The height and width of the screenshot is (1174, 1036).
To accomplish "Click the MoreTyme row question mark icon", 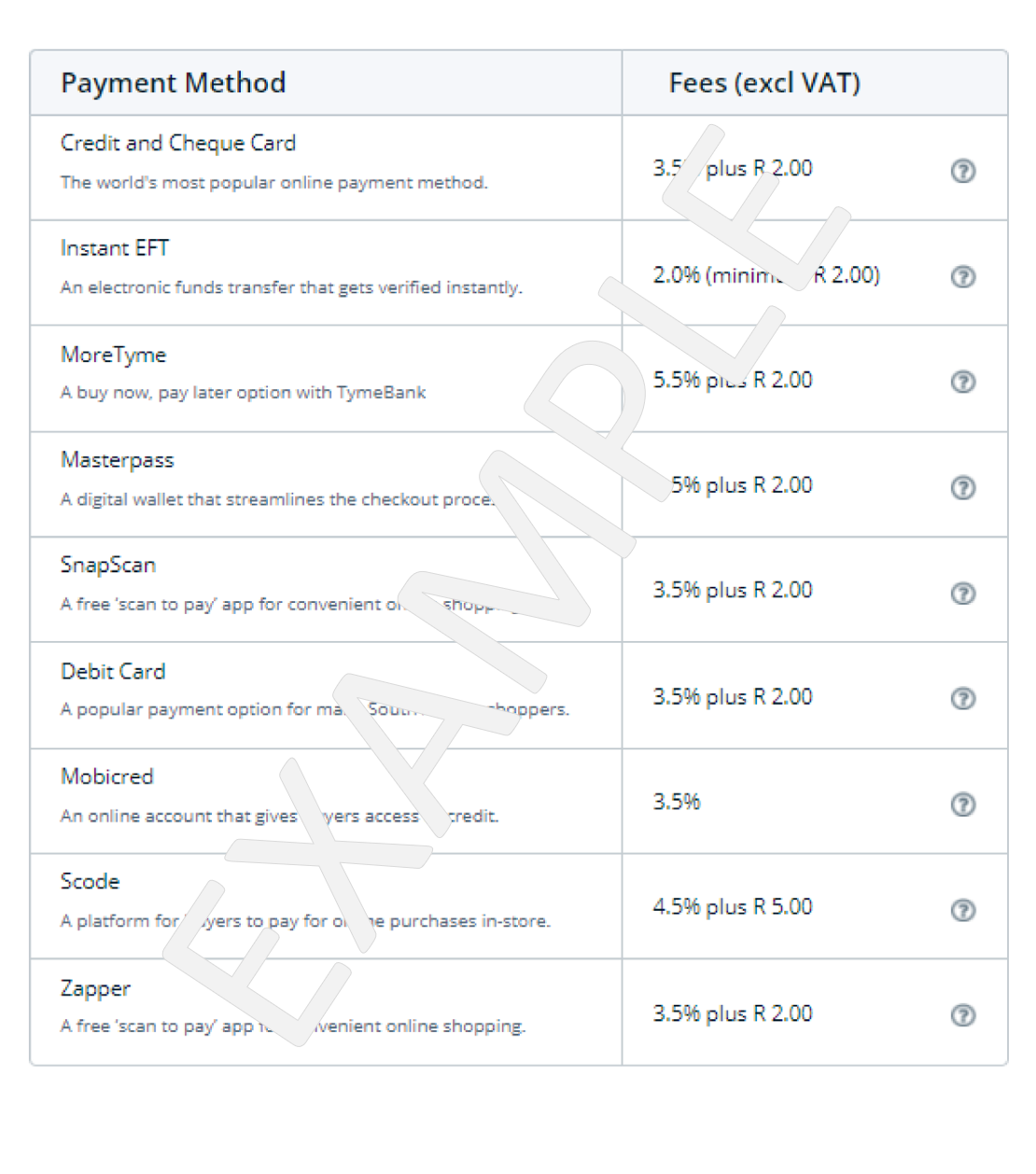I will (962, 382).
